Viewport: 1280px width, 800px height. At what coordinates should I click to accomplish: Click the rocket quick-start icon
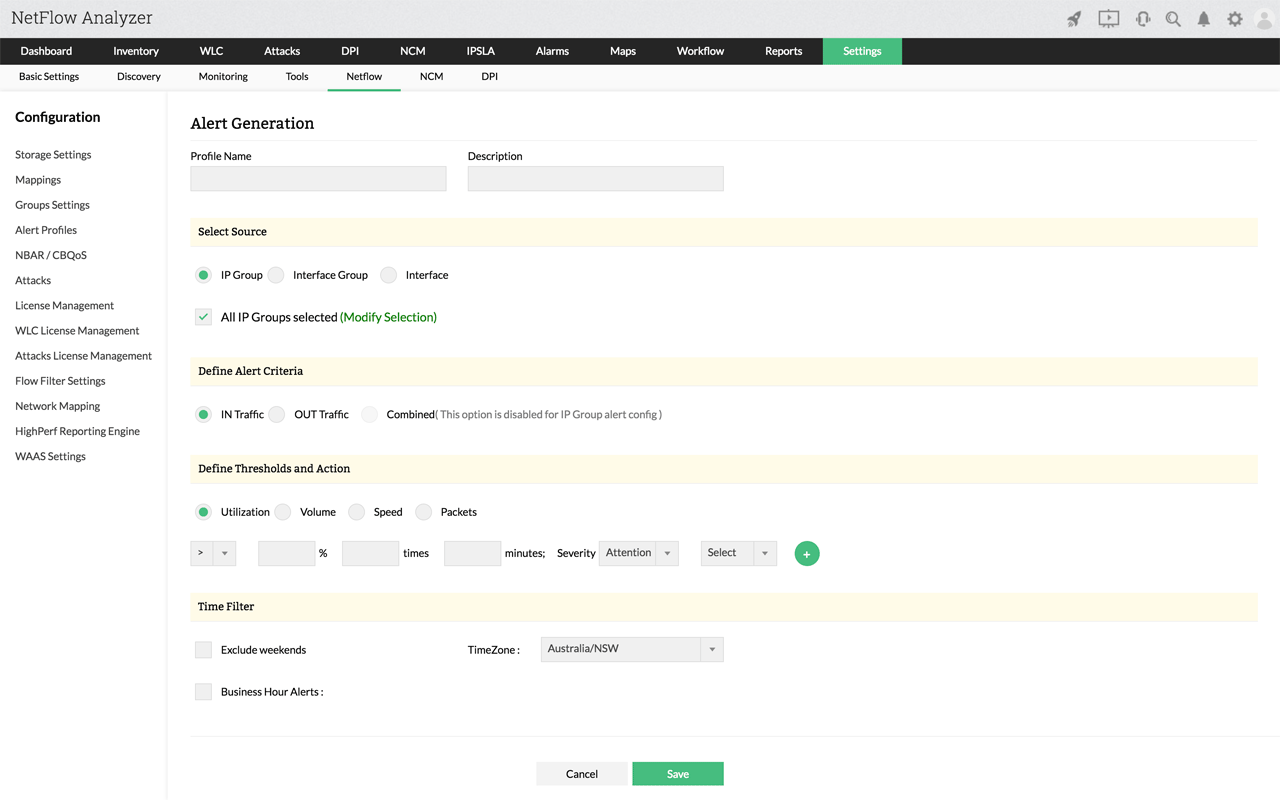(x=1074, y=19)
